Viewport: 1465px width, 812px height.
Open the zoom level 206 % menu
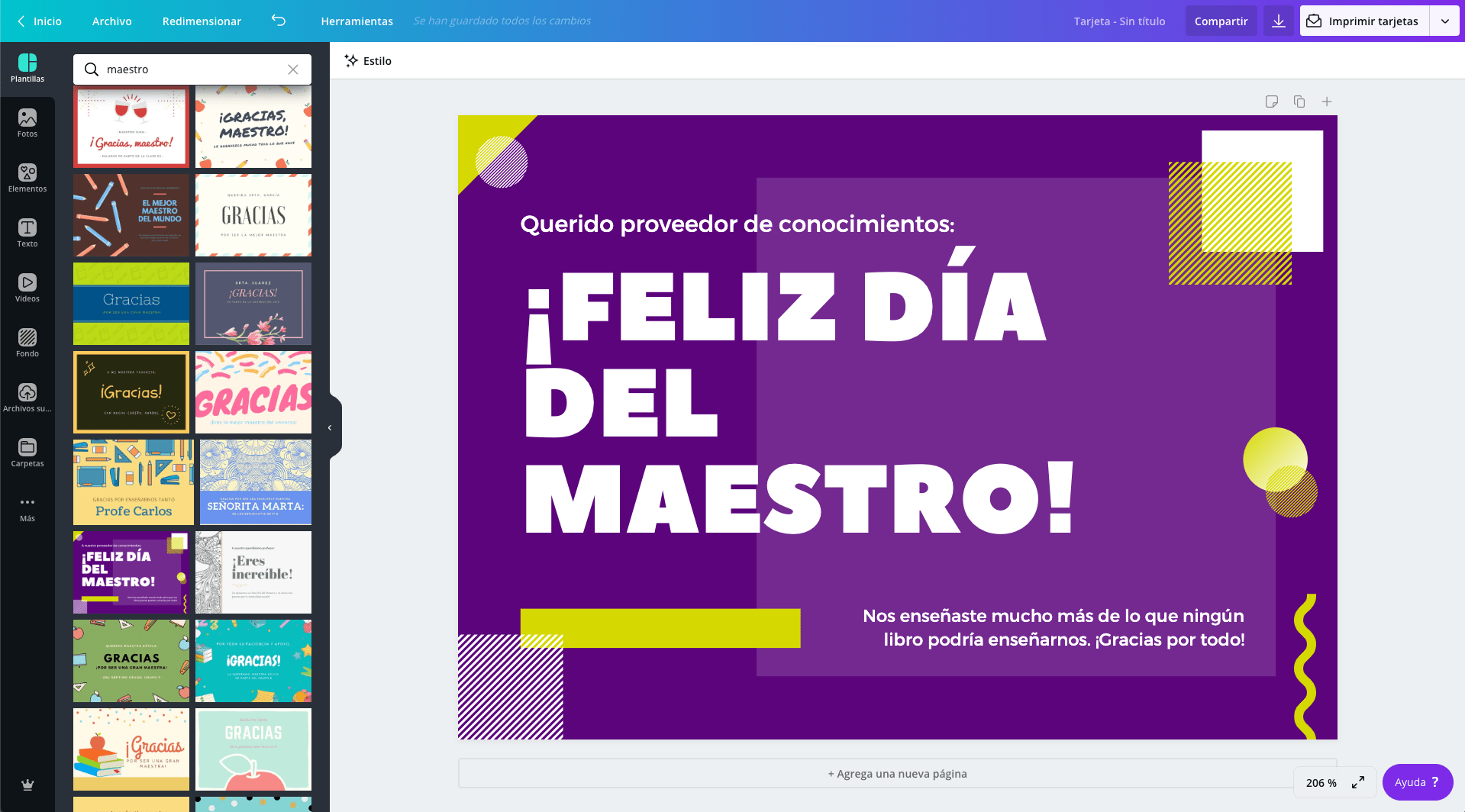(1321, 783)
